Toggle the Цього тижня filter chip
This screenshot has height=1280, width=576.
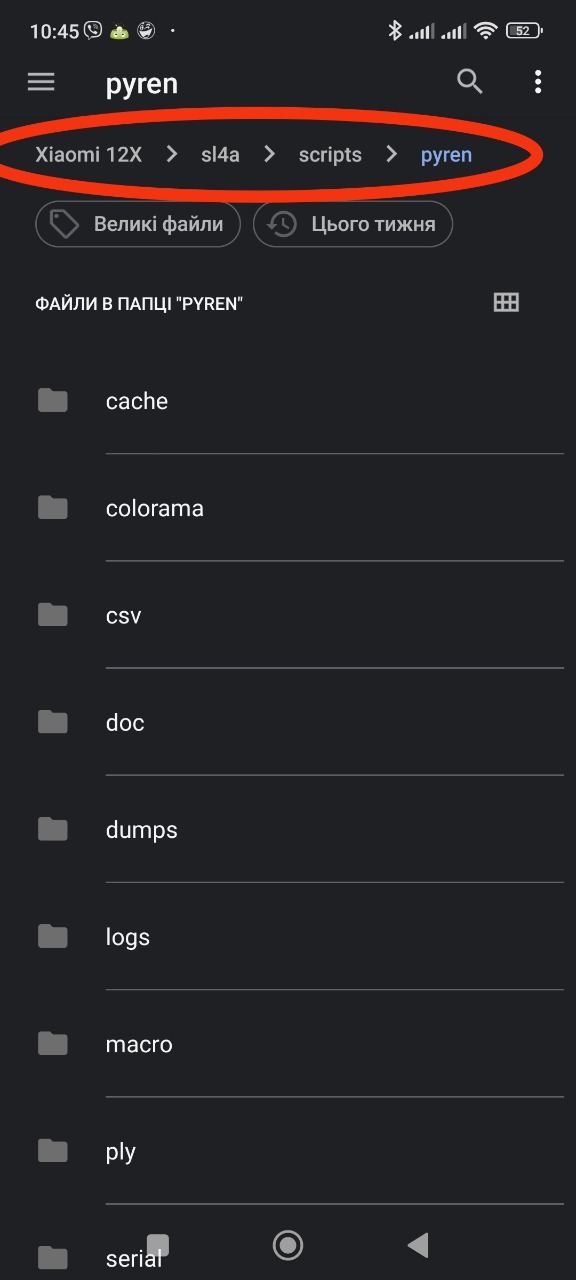[x=353, y=224]
